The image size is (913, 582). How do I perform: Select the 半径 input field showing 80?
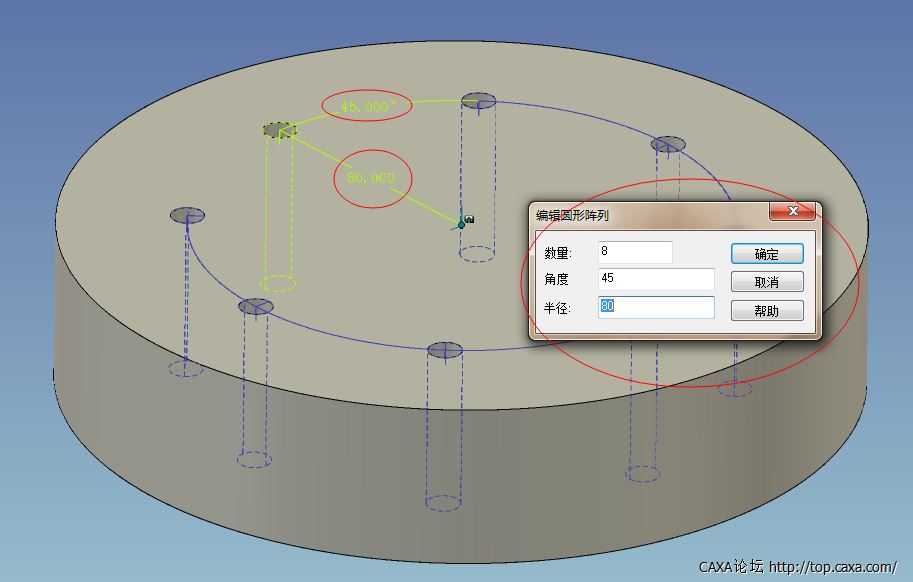click(655, 307)
